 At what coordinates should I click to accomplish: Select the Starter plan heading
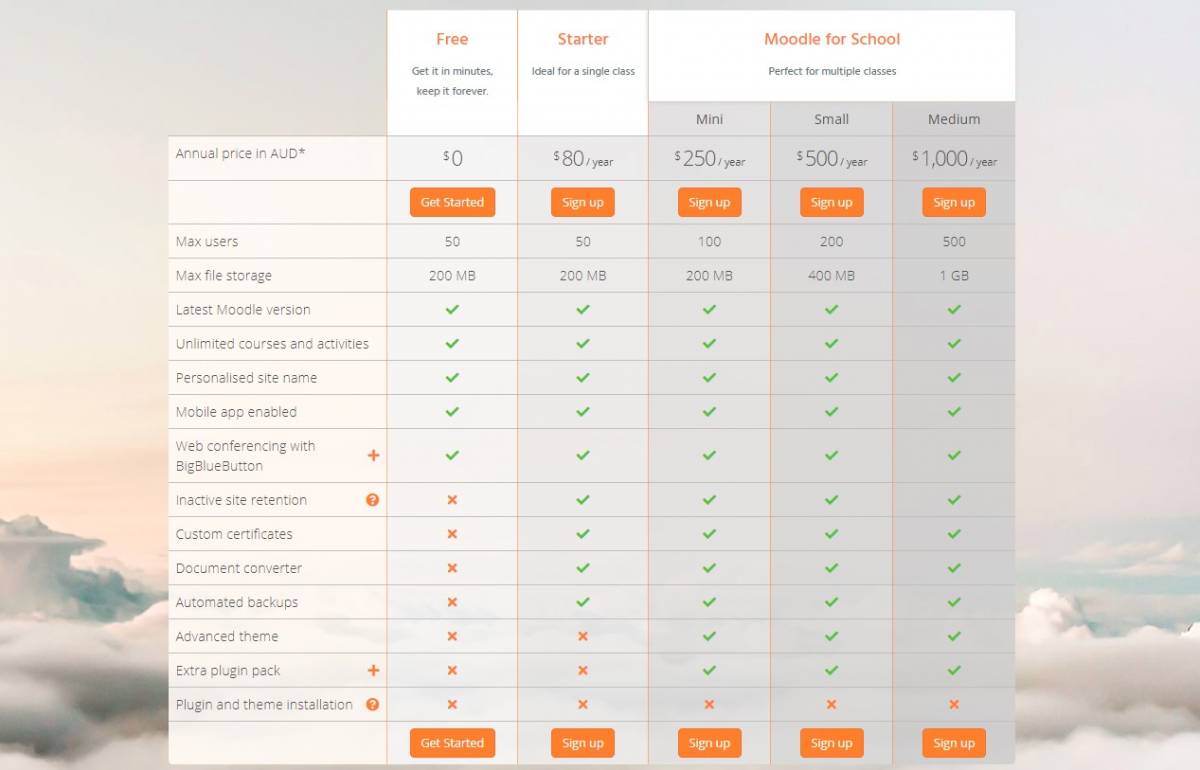[583, 39]
